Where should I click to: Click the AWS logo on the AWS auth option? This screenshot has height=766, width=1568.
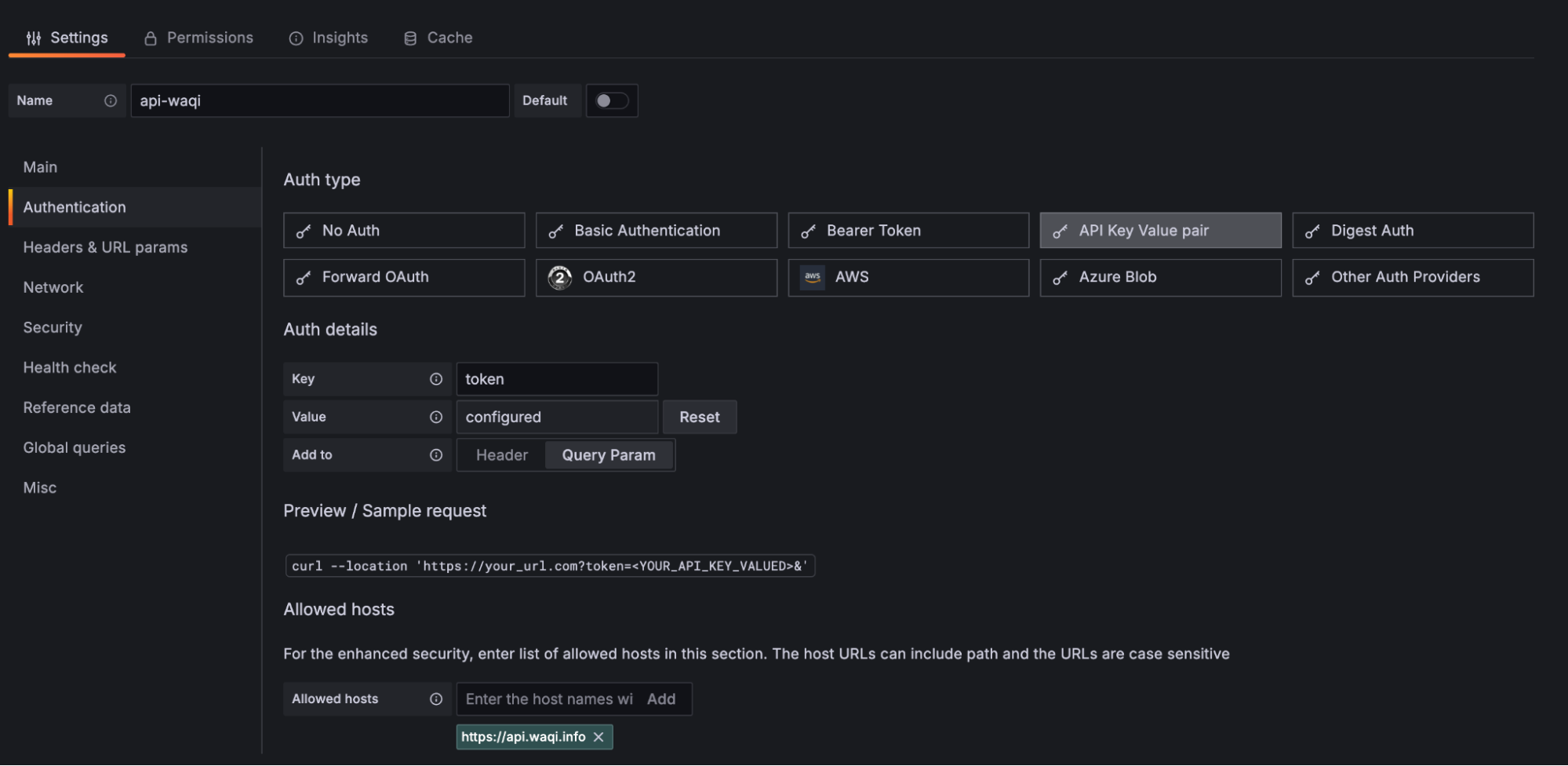coord(813,277)
